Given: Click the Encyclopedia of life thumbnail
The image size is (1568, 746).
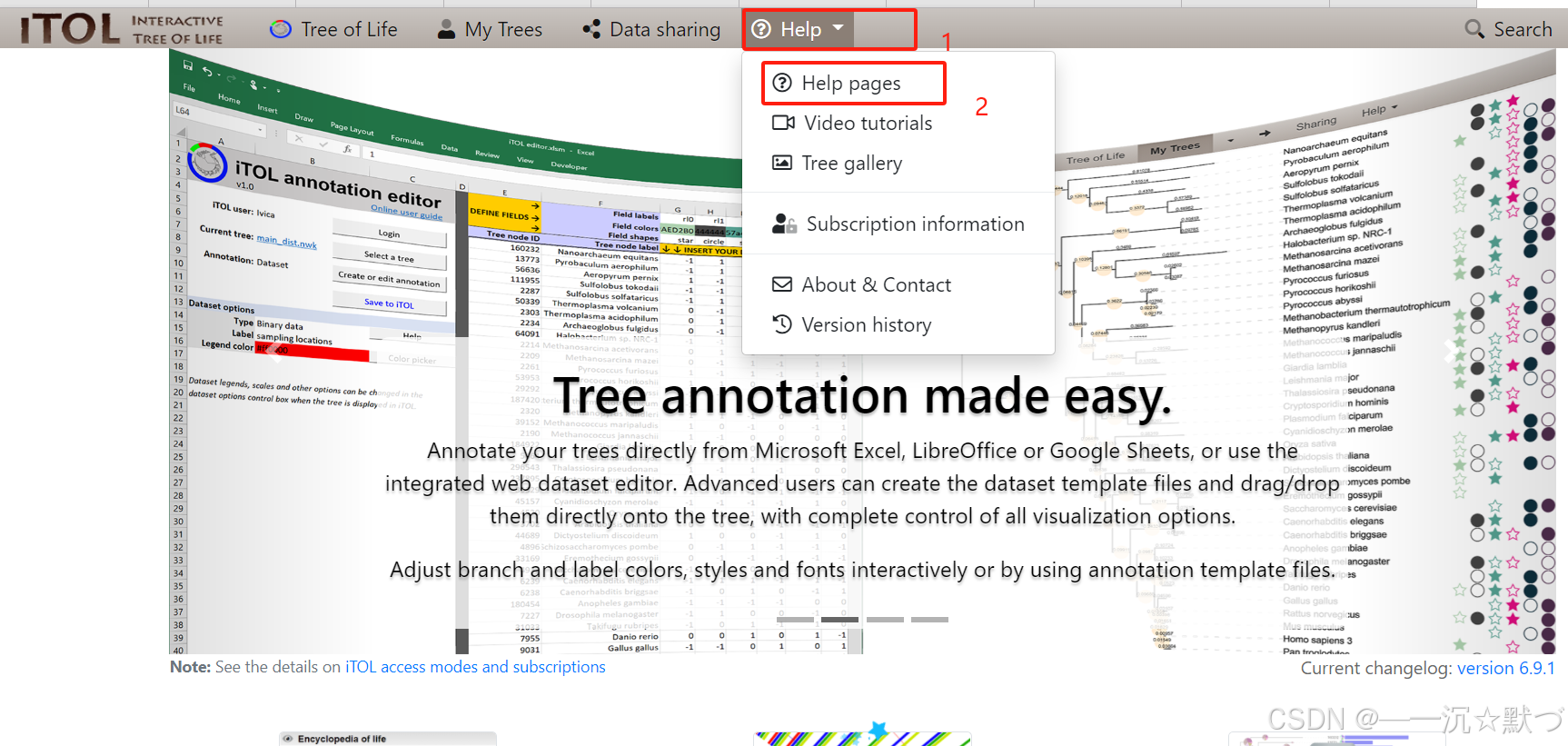Looking at the screenshot, I should [388, 739].
